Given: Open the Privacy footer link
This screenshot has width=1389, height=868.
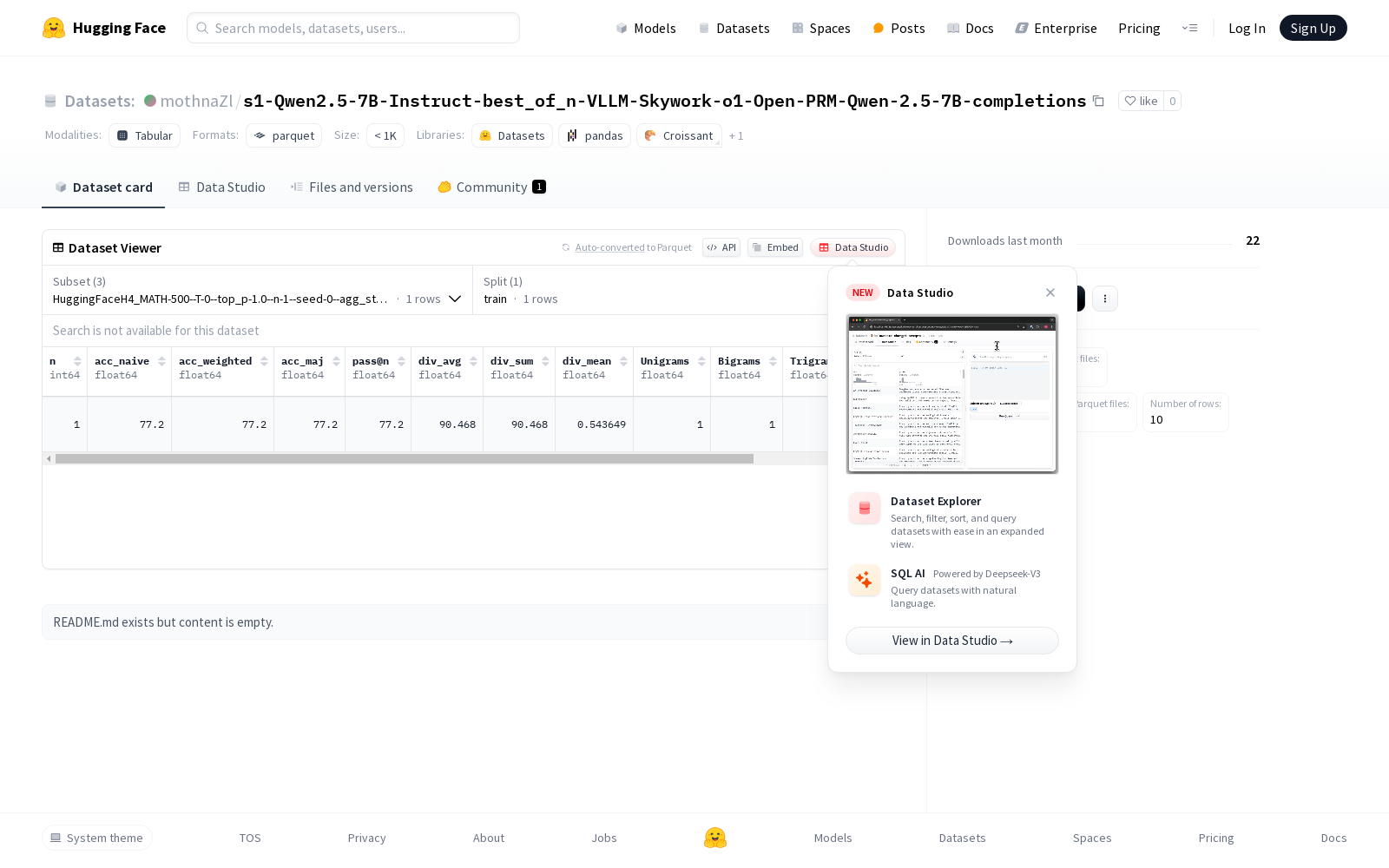Looking at the screenshot, I should (x=366, y=838).
